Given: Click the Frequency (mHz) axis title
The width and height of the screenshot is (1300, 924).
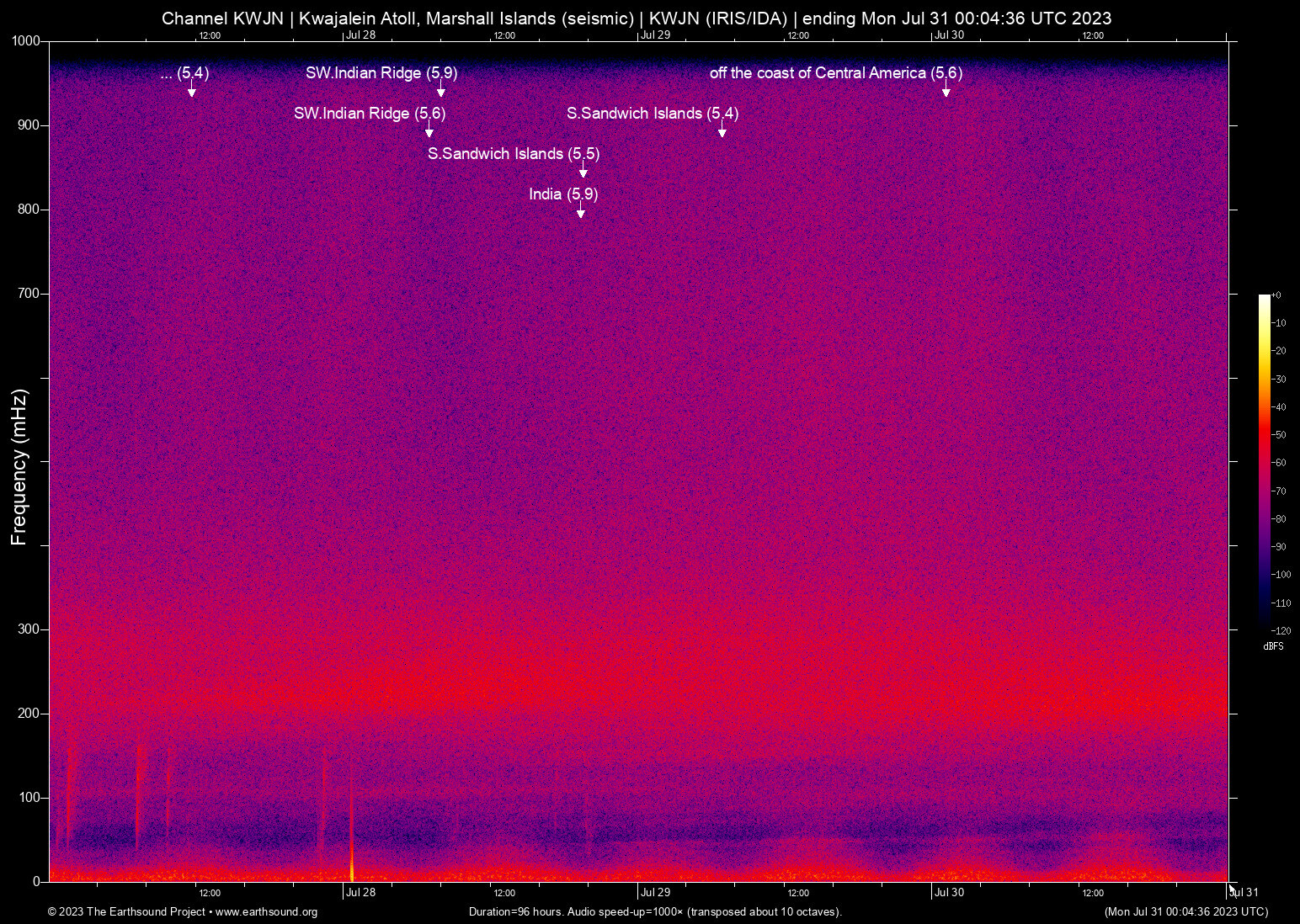Looking at the screenshot, I should (x=19, y=467).
